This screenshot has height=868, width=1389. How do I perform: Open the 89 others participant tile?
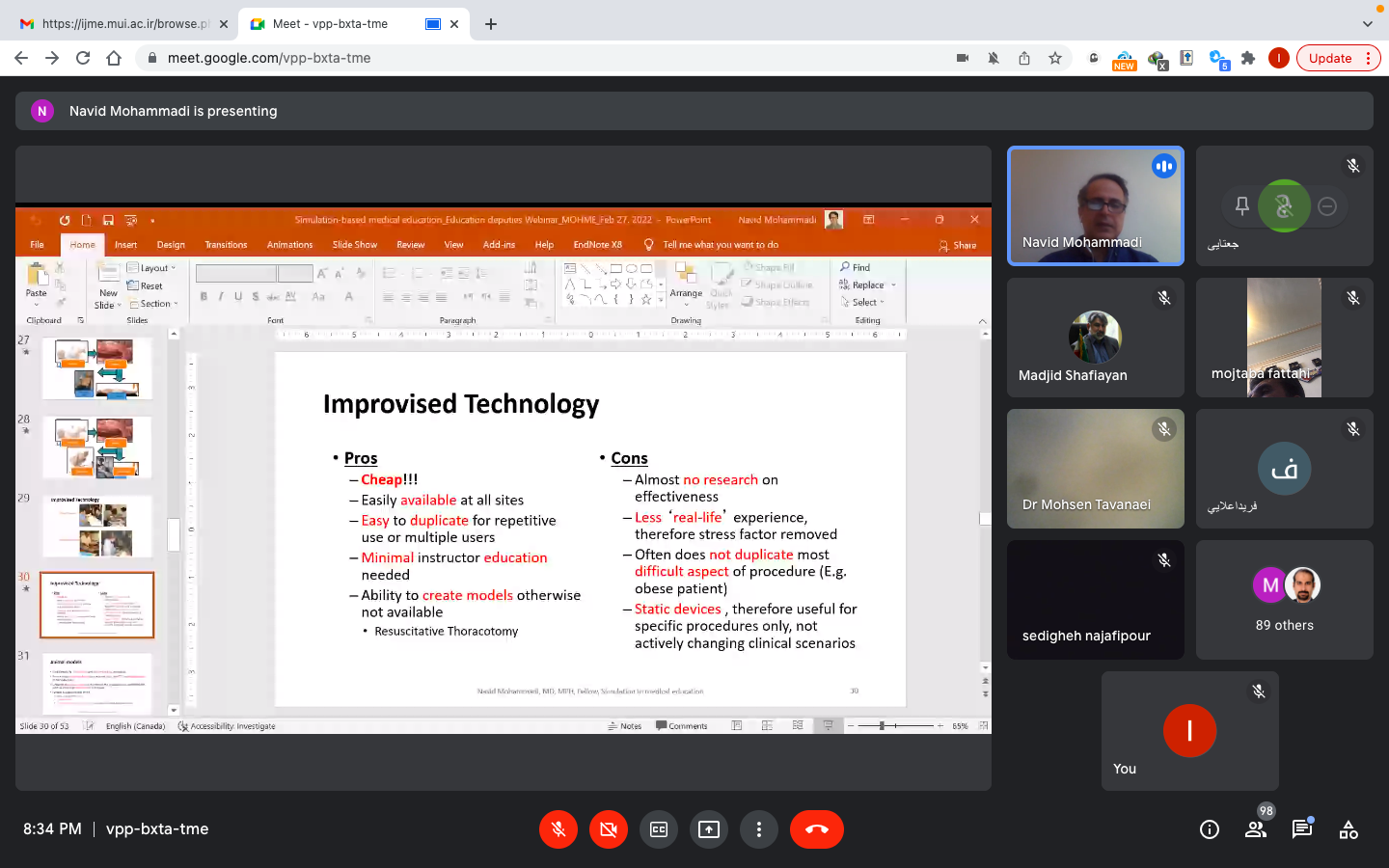tap(1284, 600)
